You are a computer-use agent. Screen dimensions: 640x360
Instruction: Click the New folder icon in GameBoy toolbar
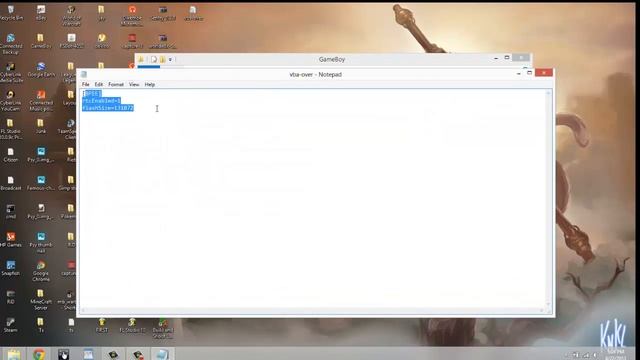(162, 60)
